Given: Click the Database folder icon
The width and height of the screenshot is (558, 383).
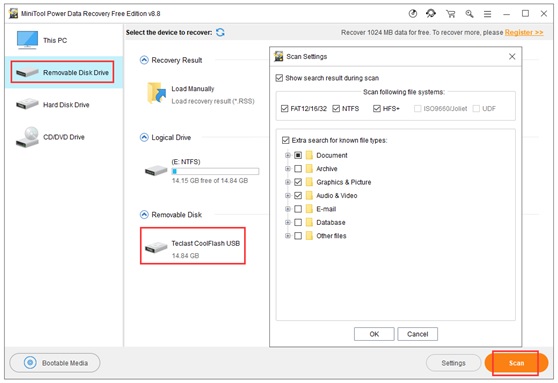Looking at the screenshot, I should pyautogui.click(x=309, y=222).
